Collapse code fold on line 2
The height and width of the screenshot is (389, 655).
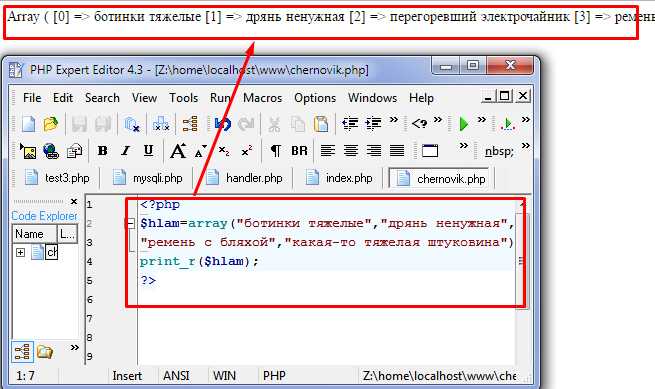(x=130, y=224)
